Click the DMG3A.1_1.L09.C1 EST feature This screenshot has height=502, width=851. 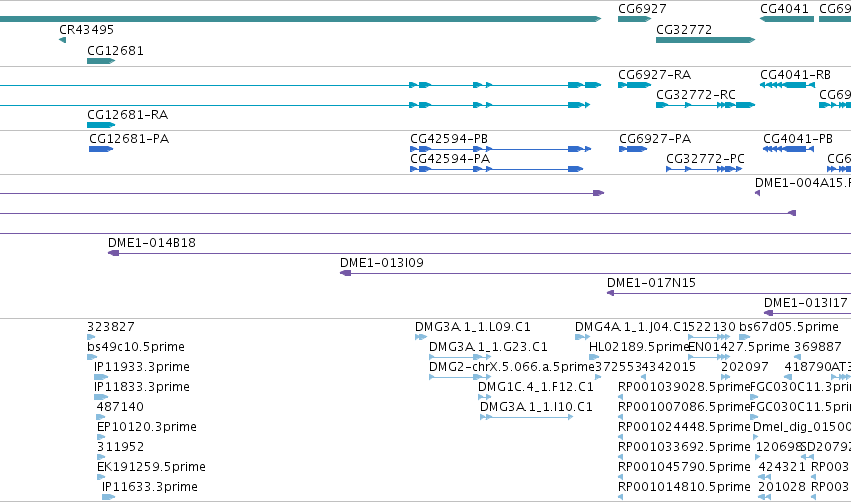[x=421, y=337]
